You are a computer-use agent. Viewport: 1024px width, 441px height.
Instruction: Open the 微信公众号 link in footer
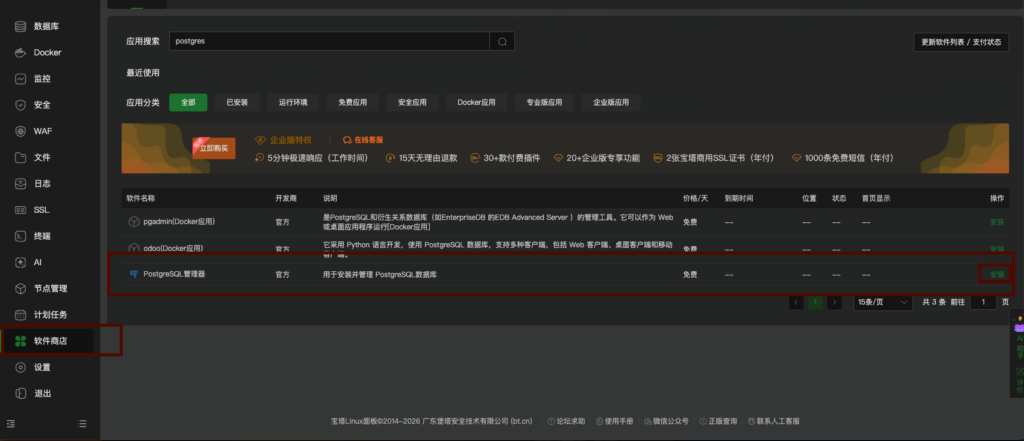click(666, 421)
